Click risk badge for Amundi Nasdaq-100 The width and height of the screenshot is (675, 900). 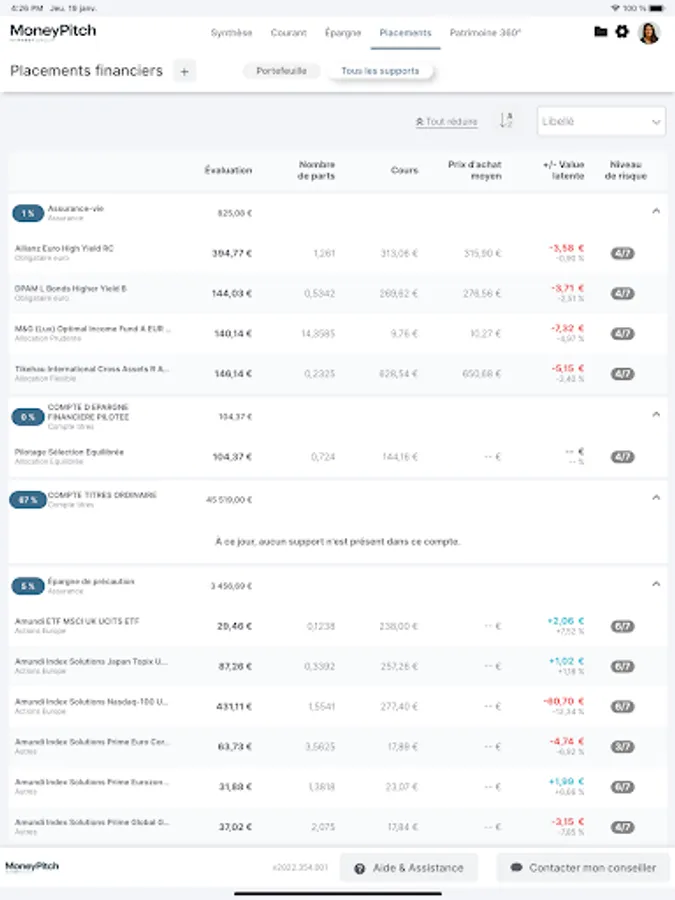(x=623, y=707)
